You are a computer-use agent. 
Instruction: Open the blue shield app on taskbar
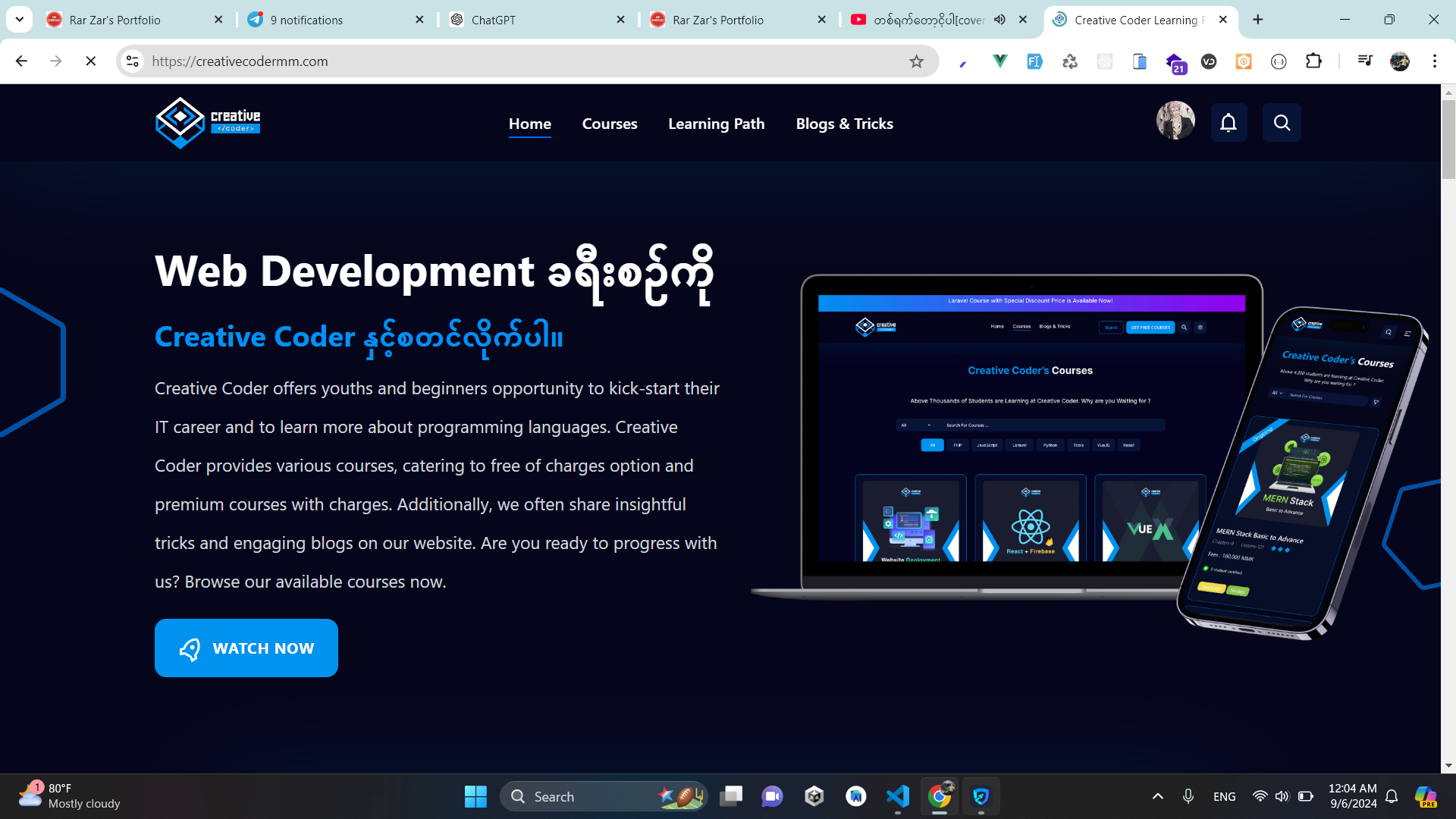pos(981,796)
